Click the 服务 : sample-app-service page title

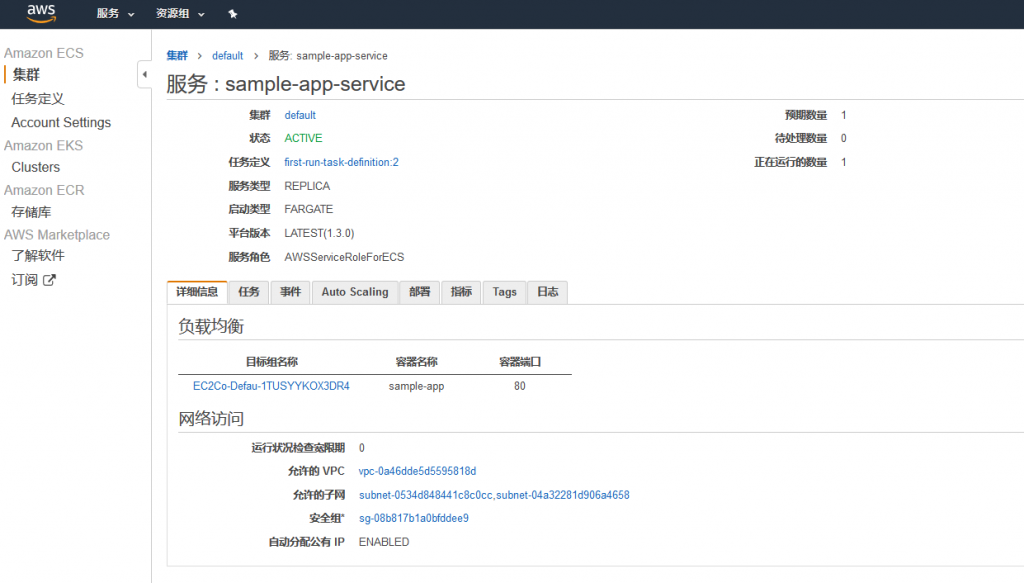pos(285,84)
